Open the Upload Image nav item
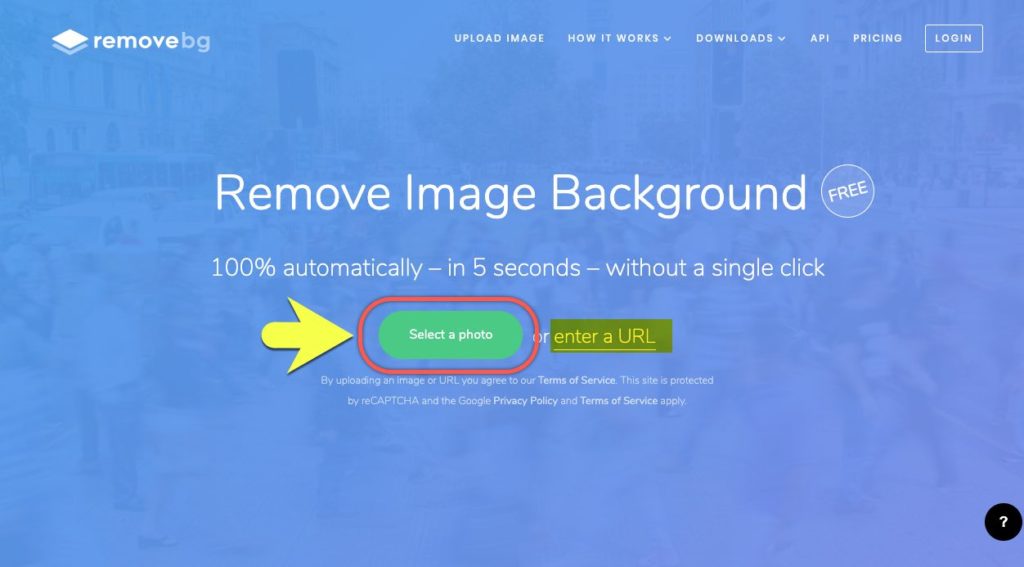The height and width of the screenshot is (567, 1024). [x=499, y=39]
